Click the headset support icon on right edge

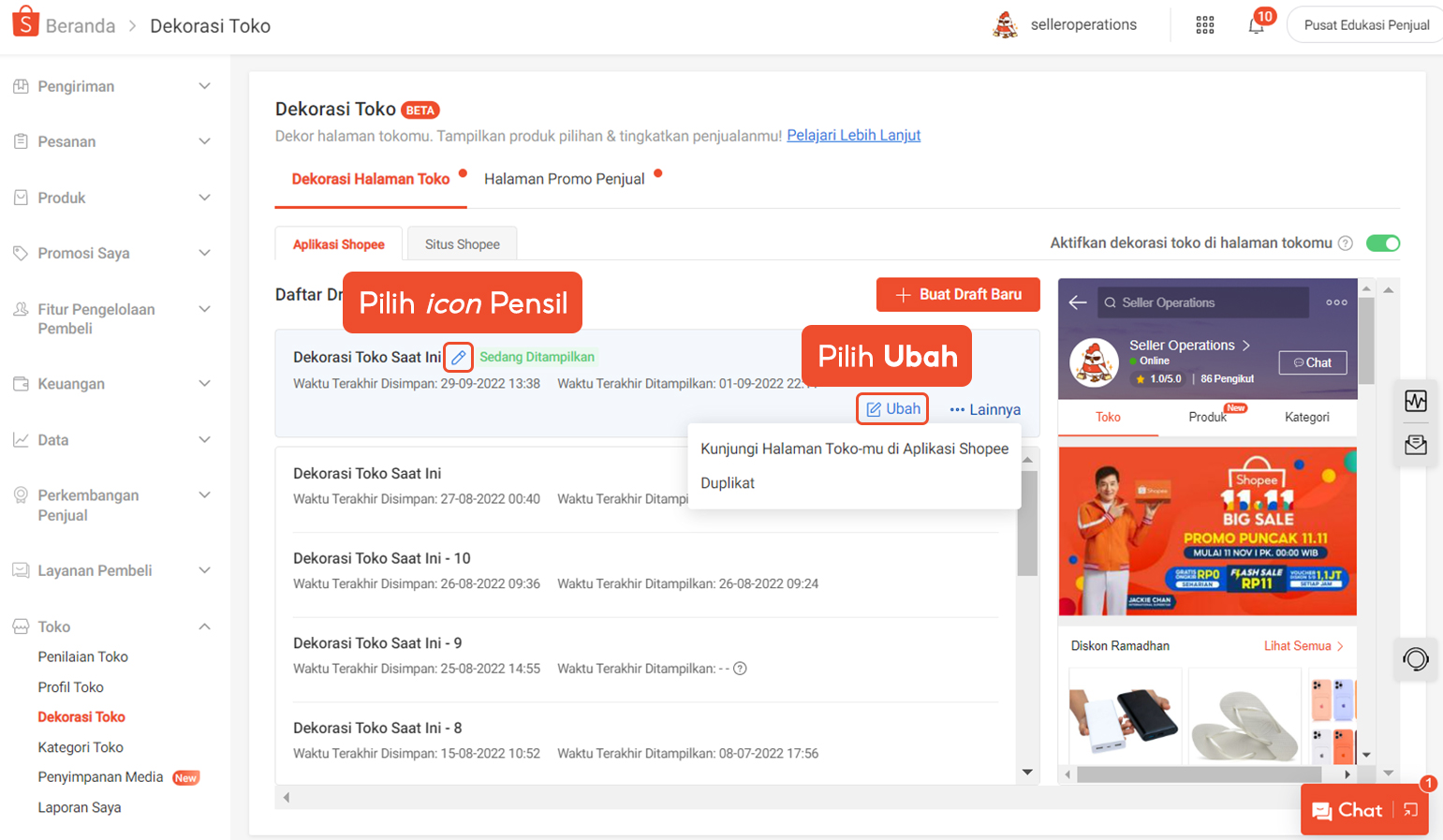click(1415, 659)
